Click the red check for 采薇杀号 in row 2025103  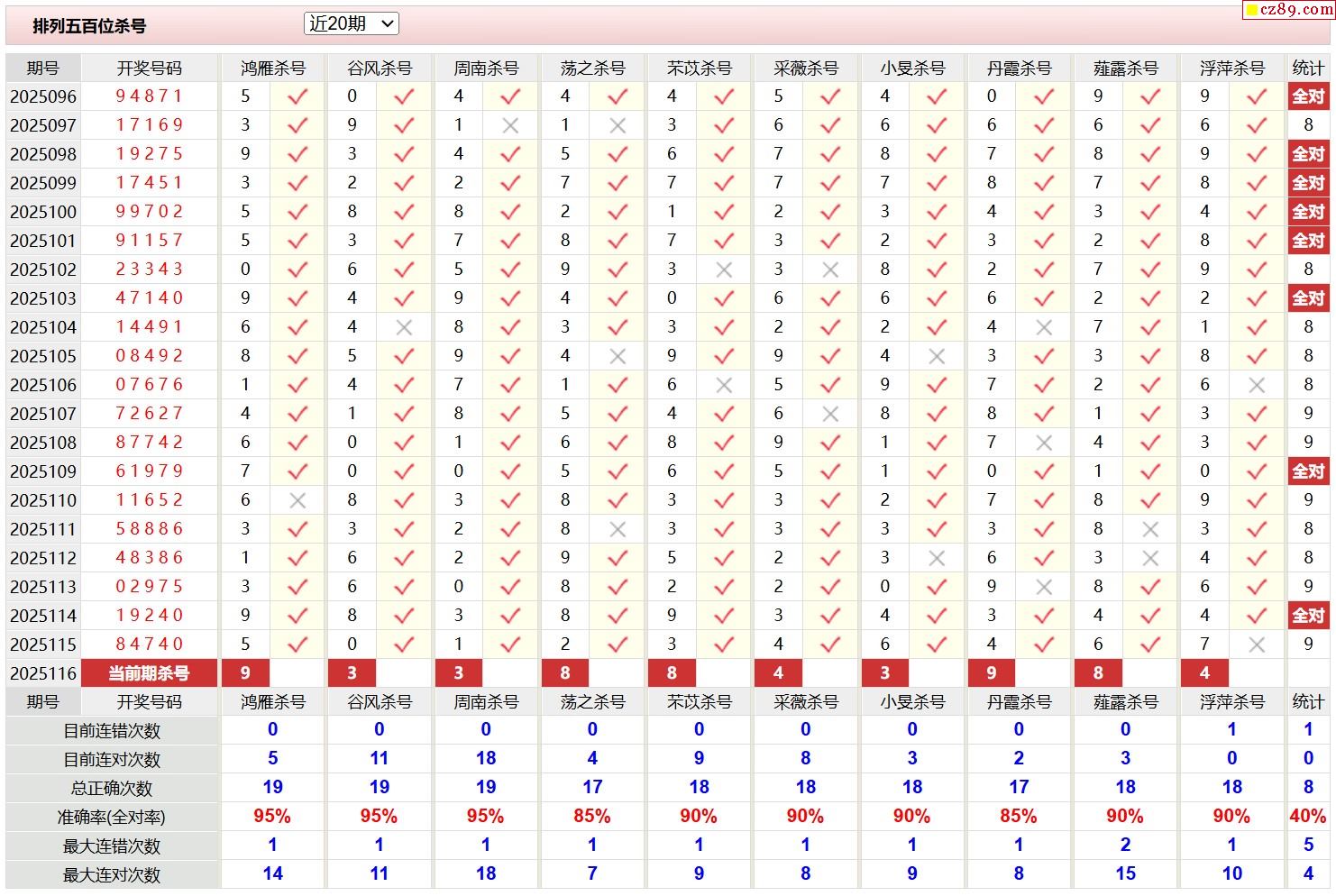coord(830,298)
